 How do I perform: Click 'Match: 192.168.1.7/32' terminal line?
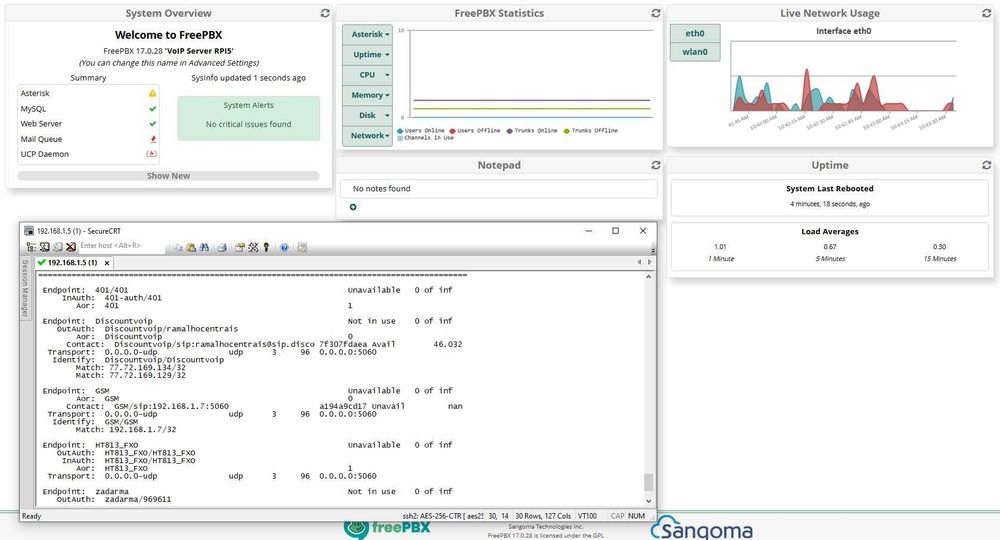(126, 430)
